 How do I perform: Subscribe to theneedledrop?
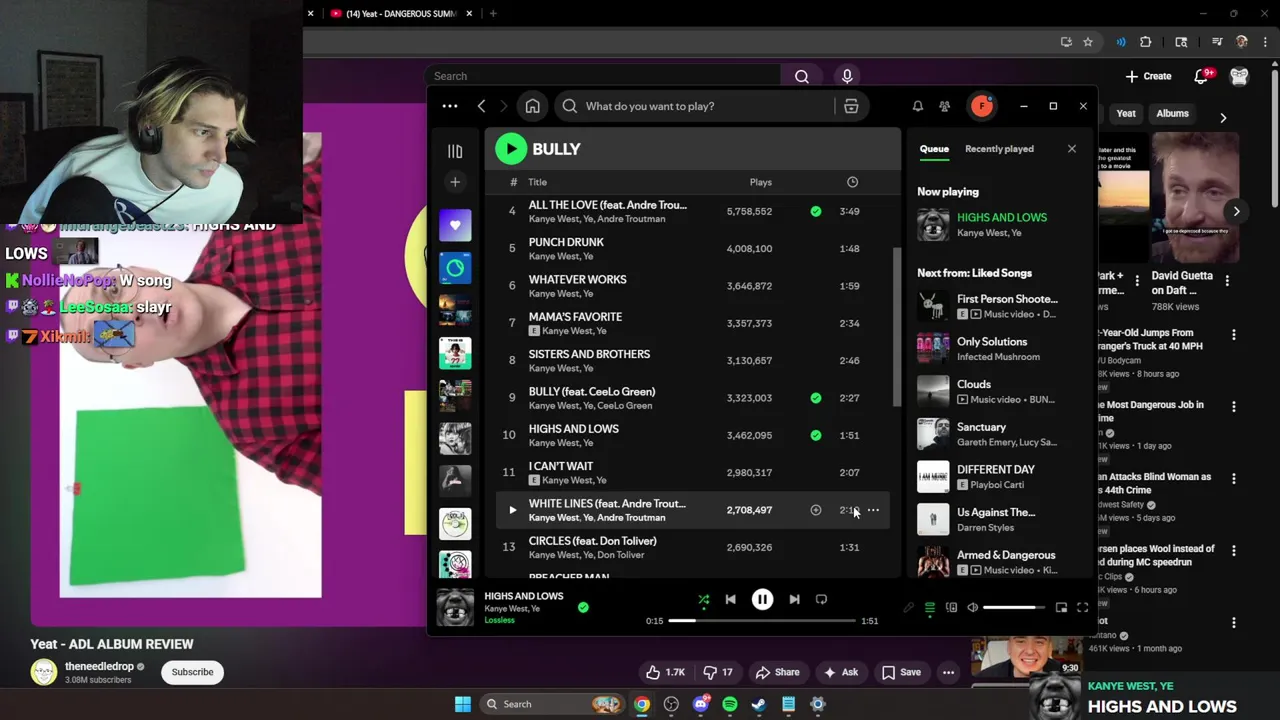click(x=192, y=672)
